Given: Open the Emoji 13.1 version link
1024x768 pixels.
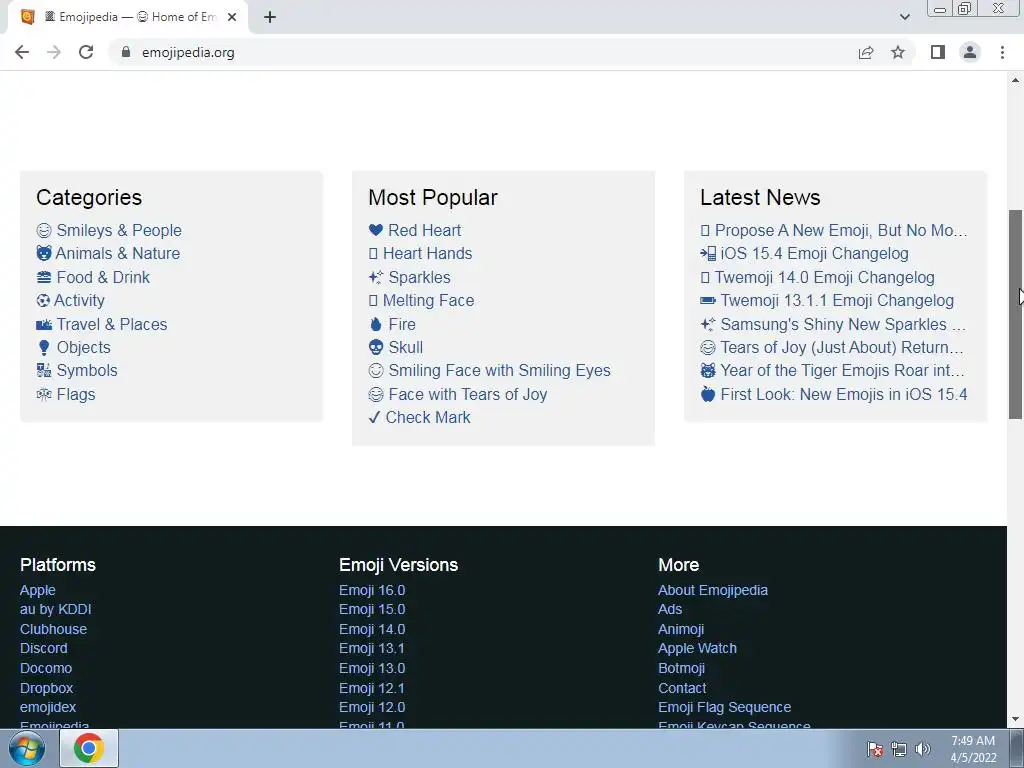Looking at the screenshot, I should pyautogui.click(x=372, y=648).
